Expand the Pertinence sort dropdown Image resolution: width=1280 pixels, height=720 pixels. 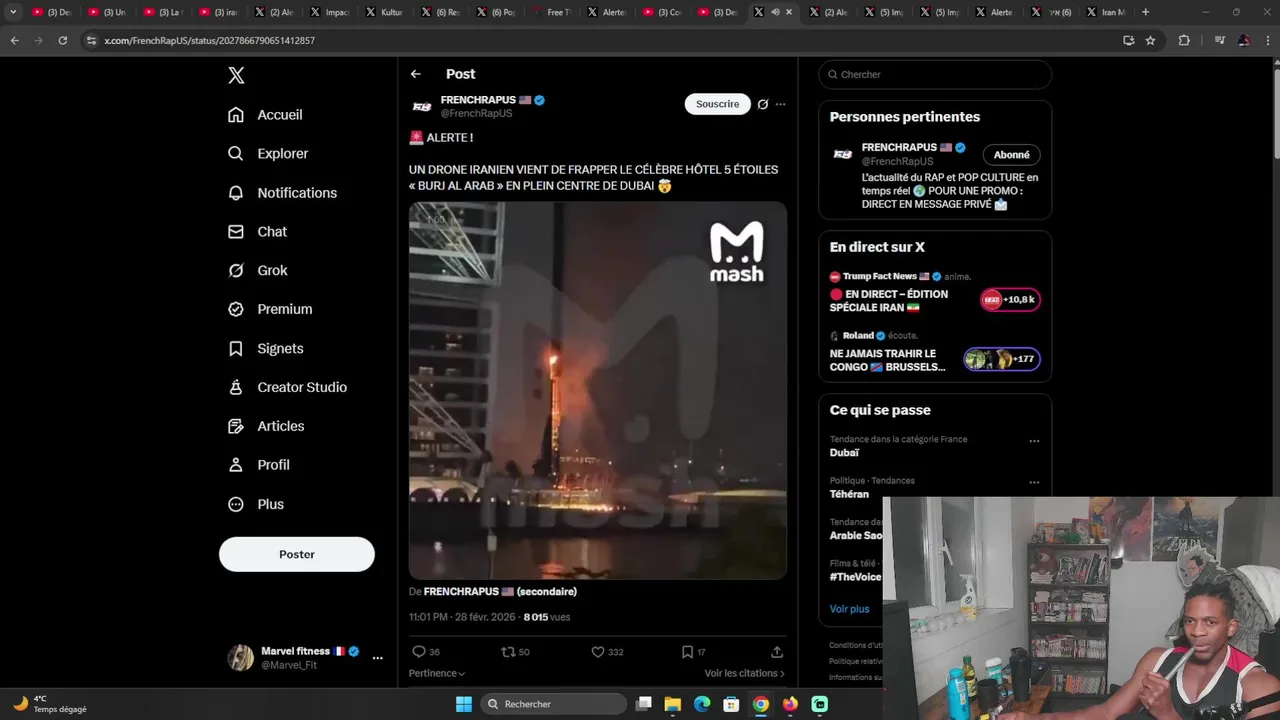click(437, 674)
